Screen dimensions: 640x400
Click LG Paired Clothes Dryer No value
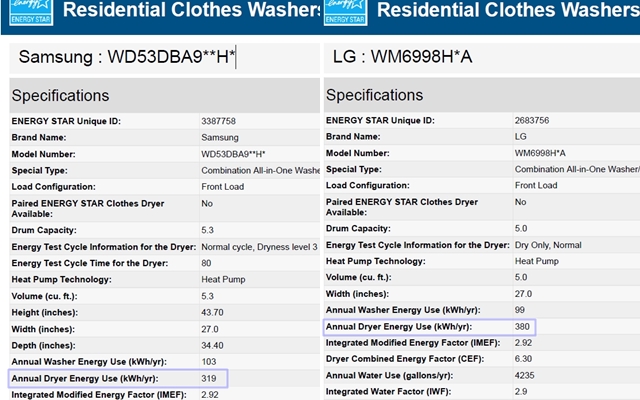point(520,202)
